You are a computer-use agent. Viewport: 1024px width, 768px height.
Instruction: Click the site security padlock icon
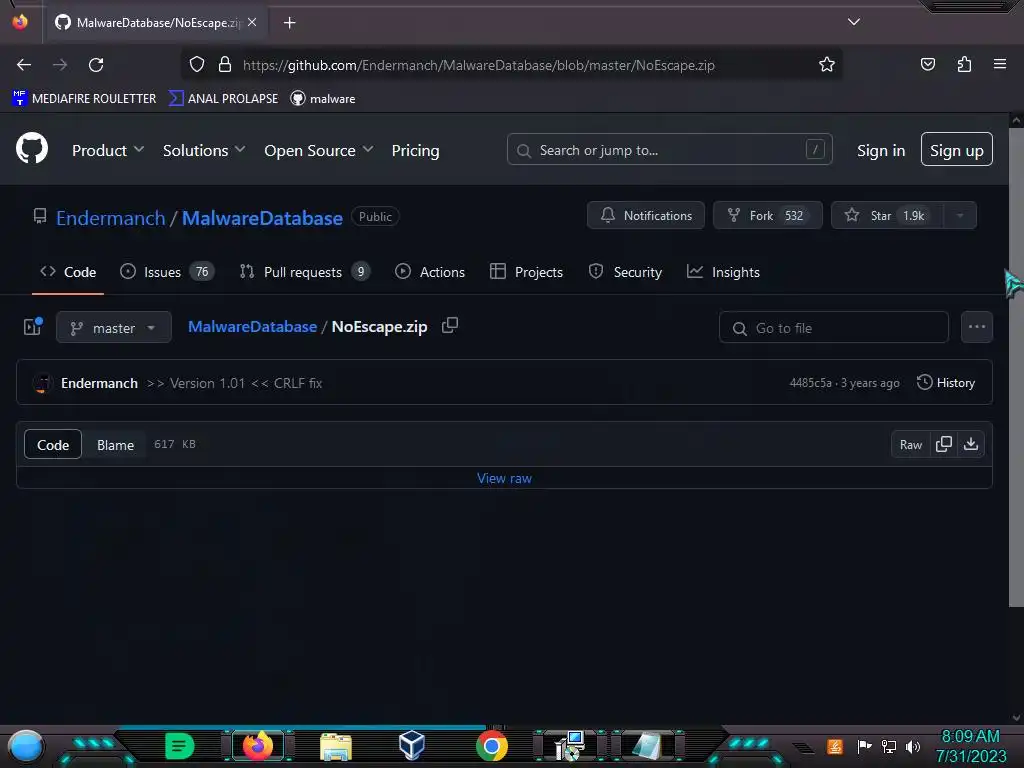[225, 65]
